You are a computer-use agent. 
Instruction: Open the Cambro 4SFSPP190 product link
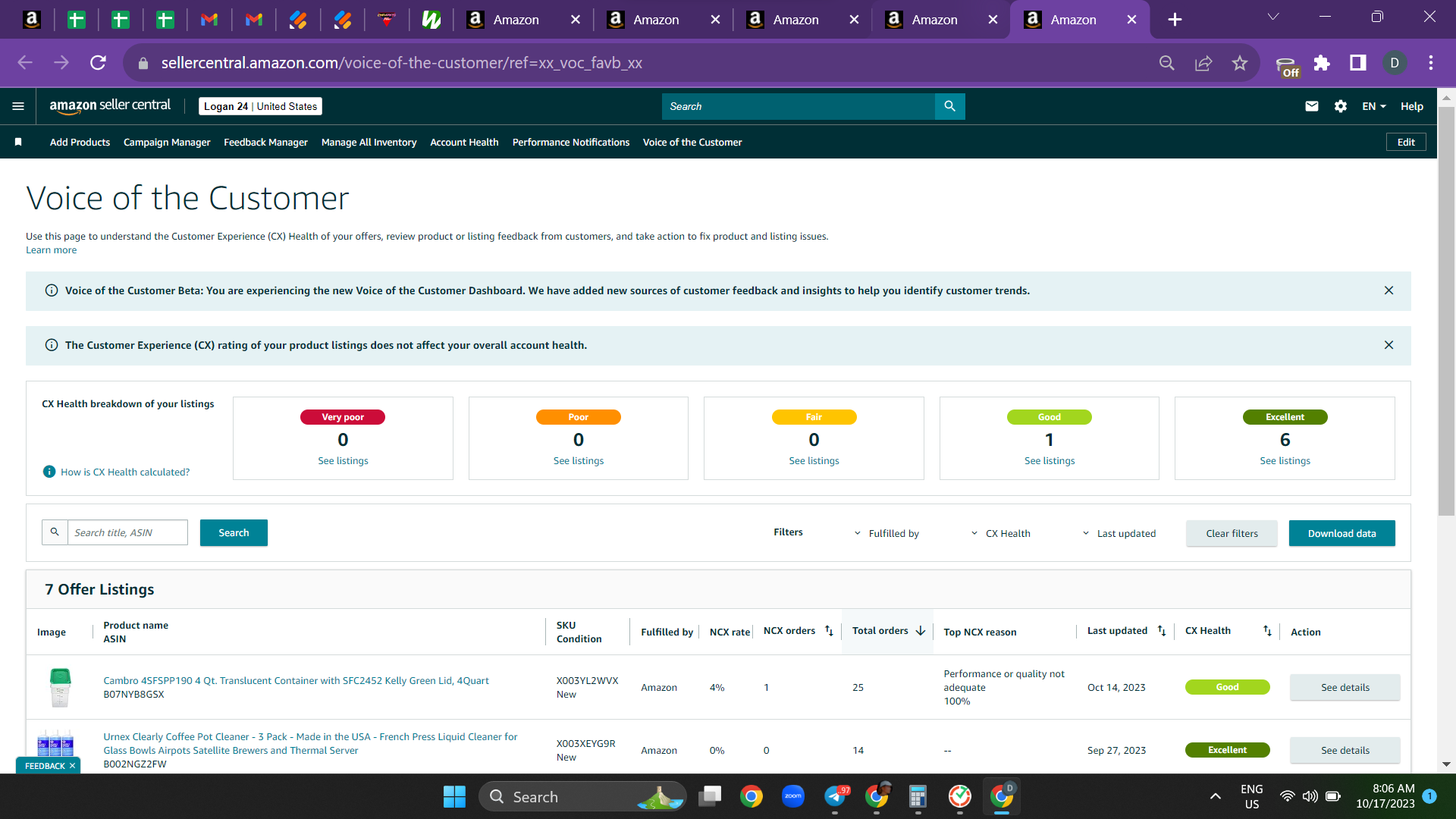(x=296, y=680)
